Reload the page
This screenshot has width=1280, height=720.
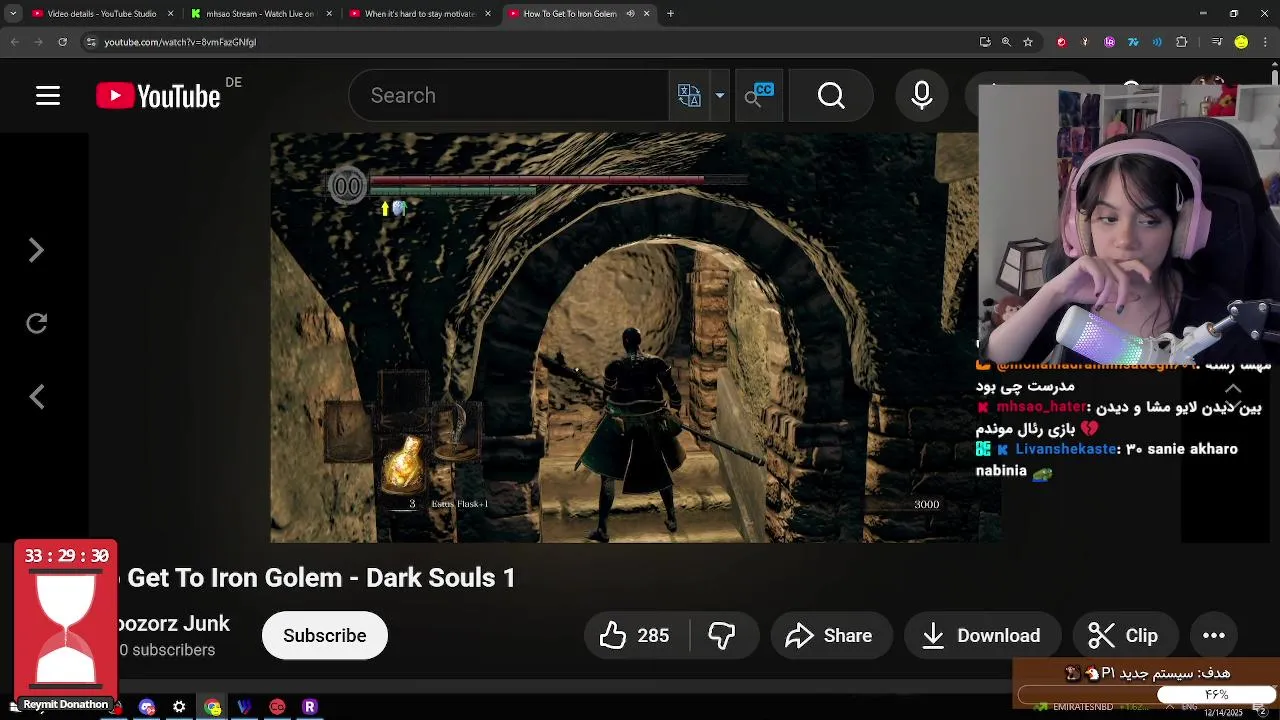(62, 42)
